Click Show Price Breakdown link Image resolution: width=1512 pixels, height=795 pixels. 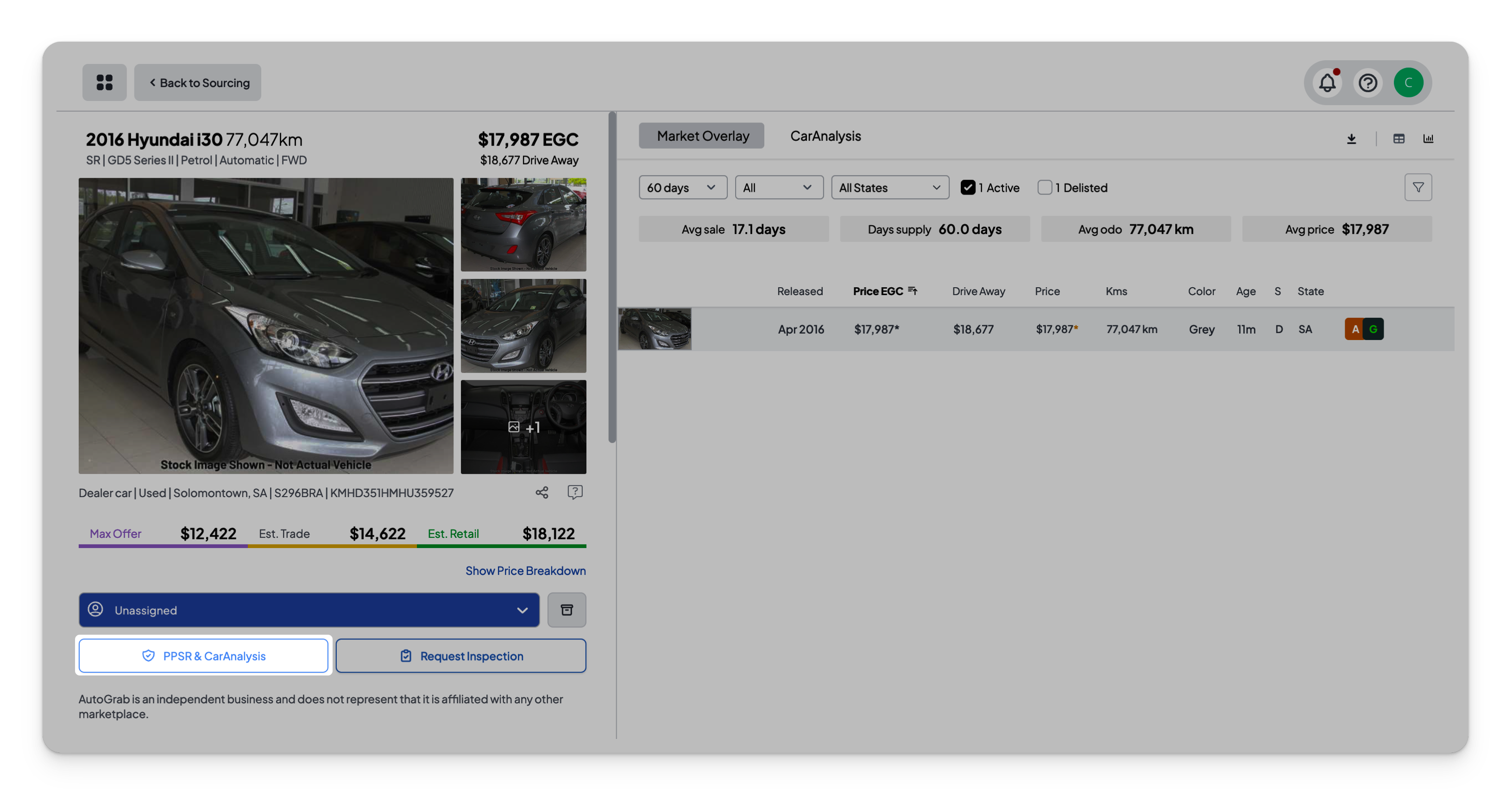tap(525, 571)
